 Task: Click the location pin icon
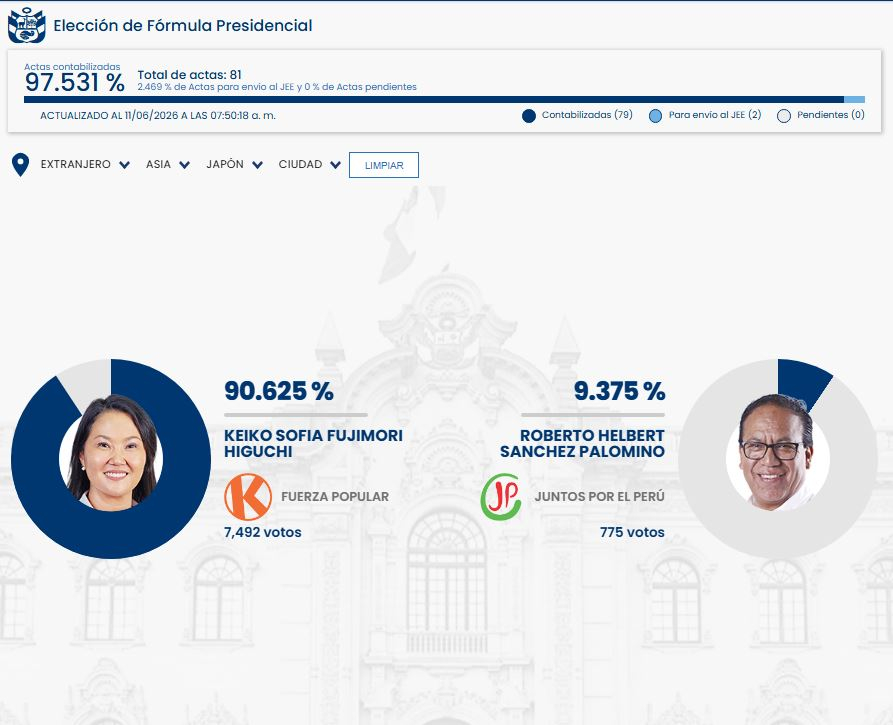click(x=21, y=165)
